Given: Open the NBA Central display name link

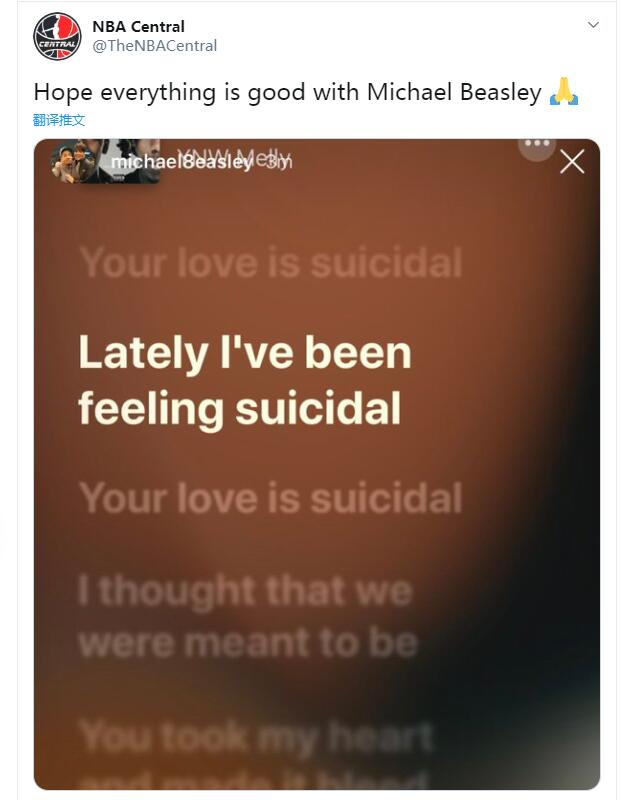Looking at the screenshot, I should [x=138, y=27].
